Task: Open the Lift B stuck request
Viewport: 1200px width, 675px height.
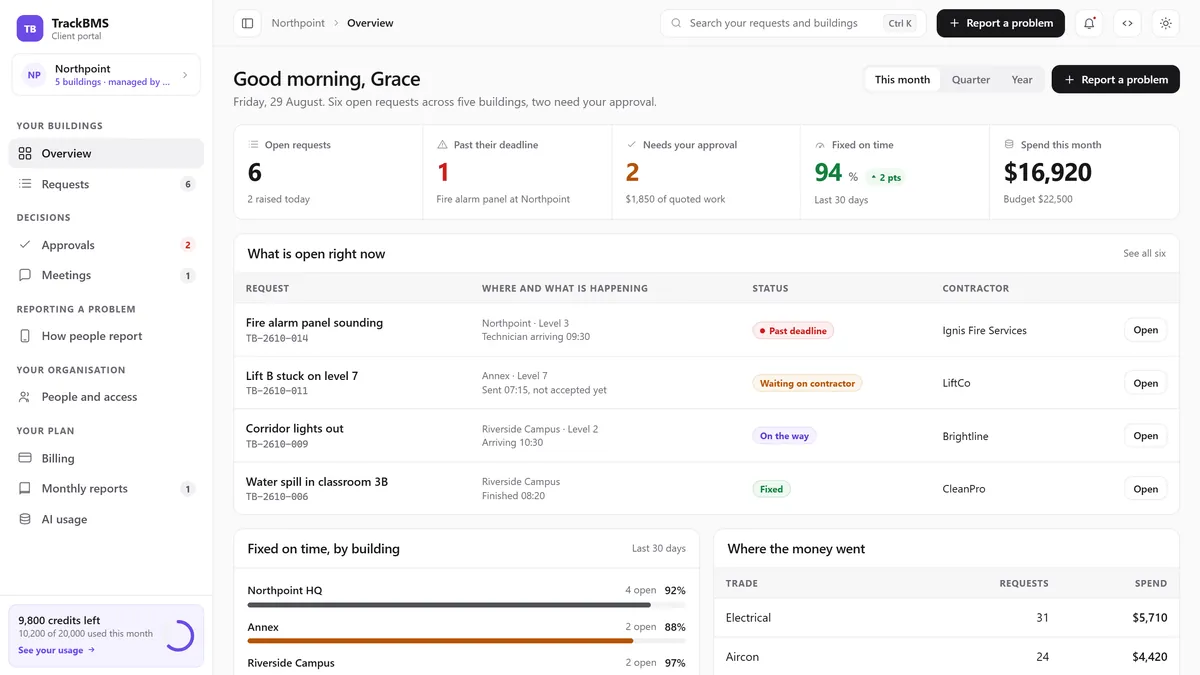Action: [1145, 383]
